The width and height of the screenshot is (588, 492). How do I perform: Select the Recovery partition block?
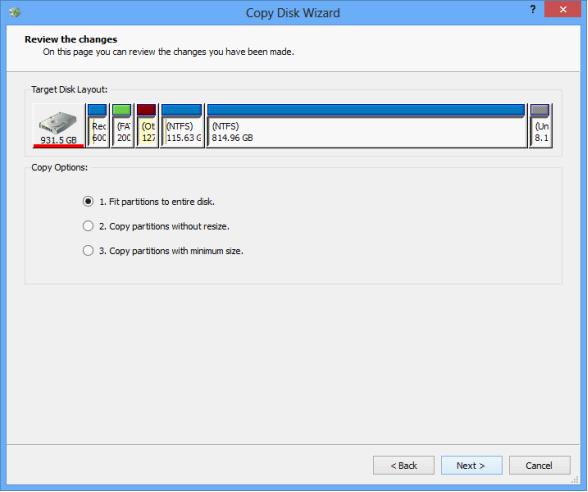(x=98, y=126)
